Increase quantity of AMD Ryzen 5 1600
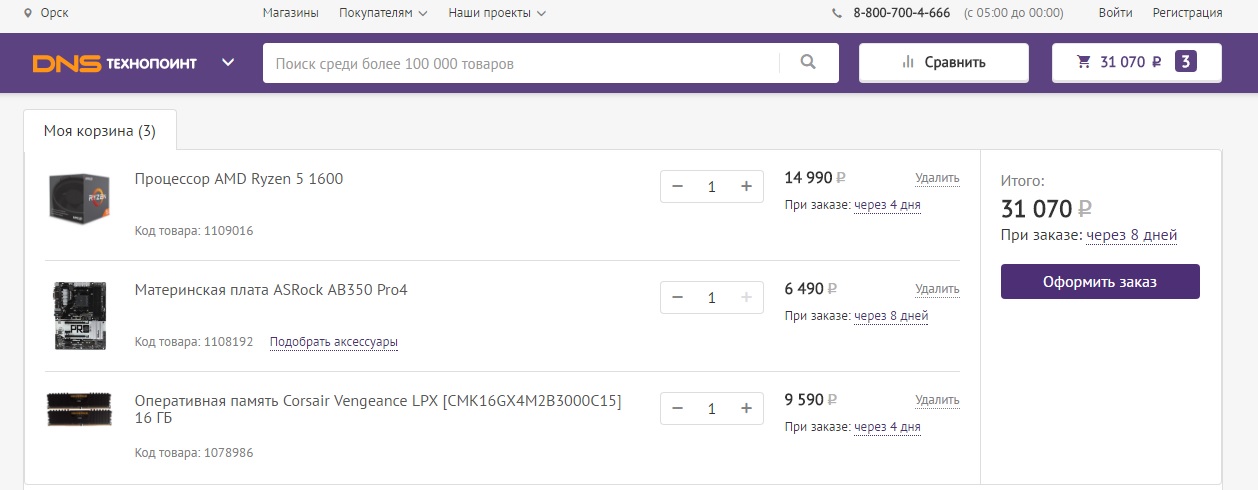Screen dimensions: 1258x490 coord(745,186)
